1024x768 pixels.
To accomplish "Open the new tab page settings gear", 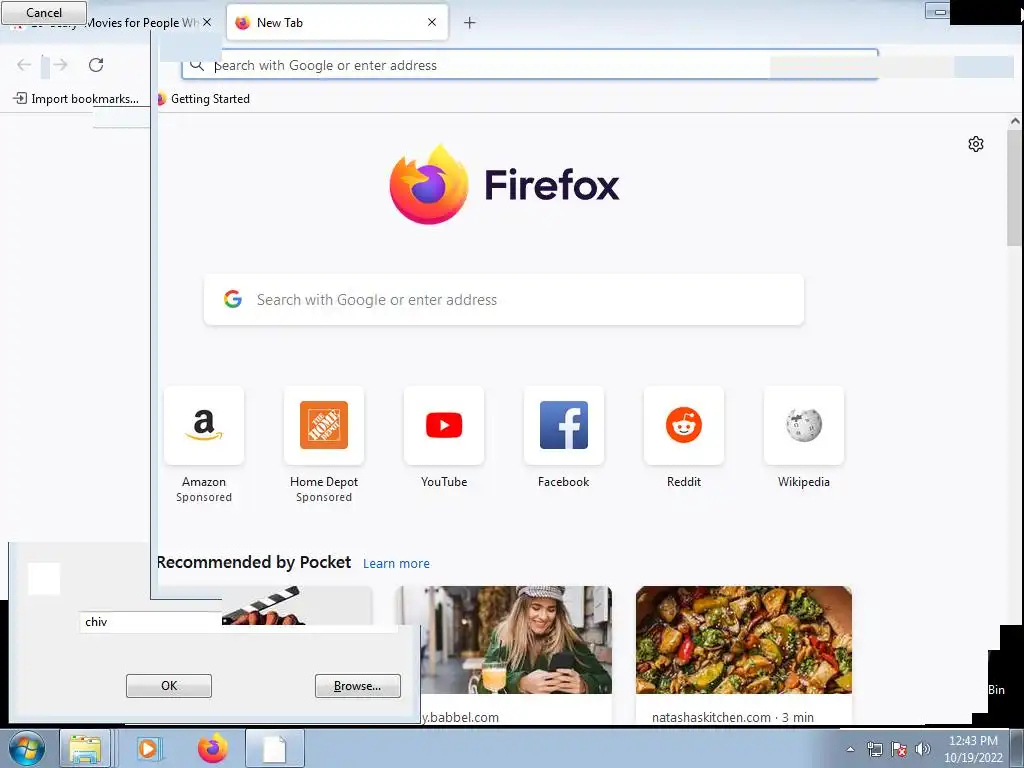I will click(x=976, y=144).
